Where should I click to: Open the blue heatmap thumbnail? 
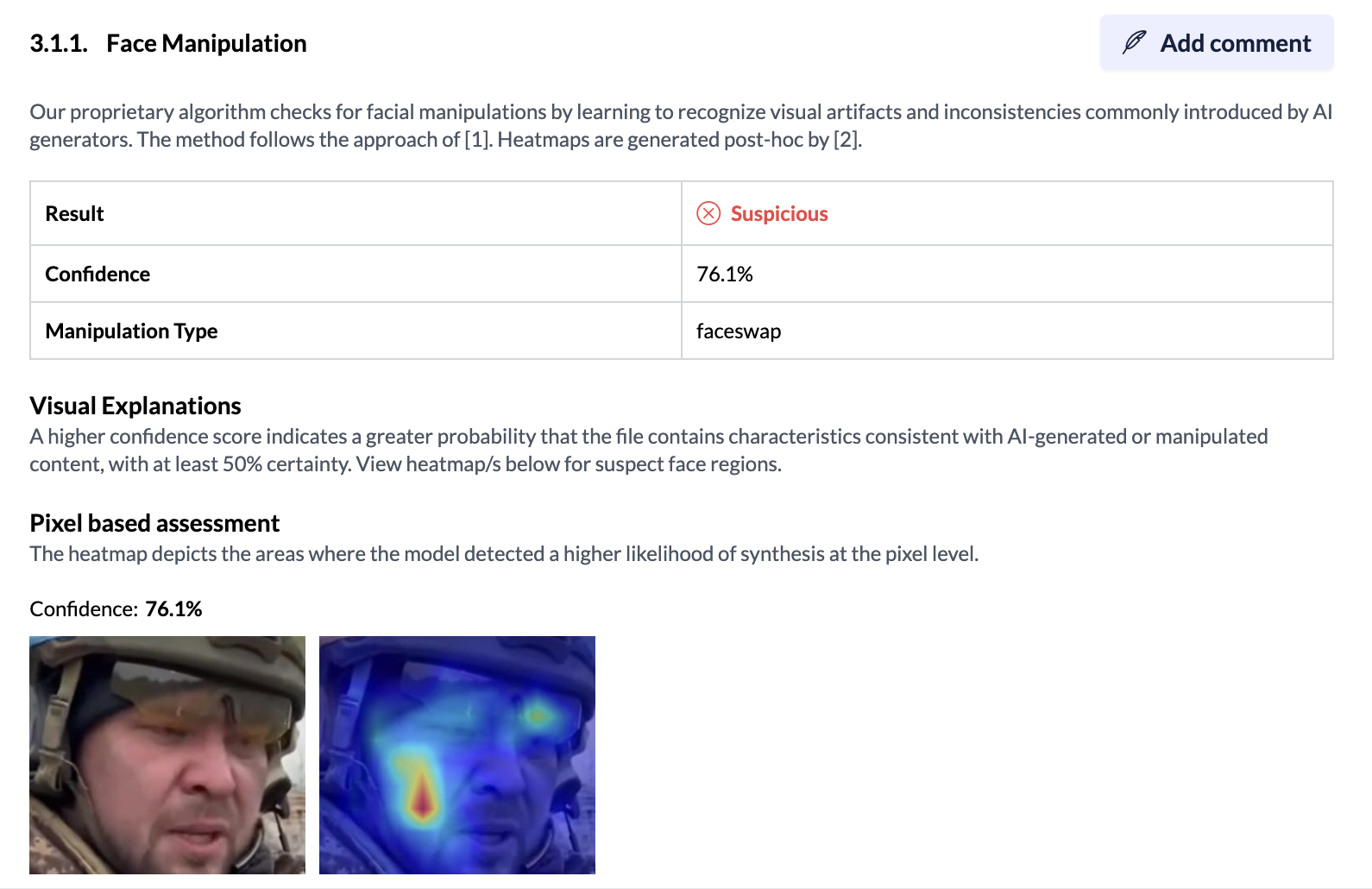[x=457, y=755]
